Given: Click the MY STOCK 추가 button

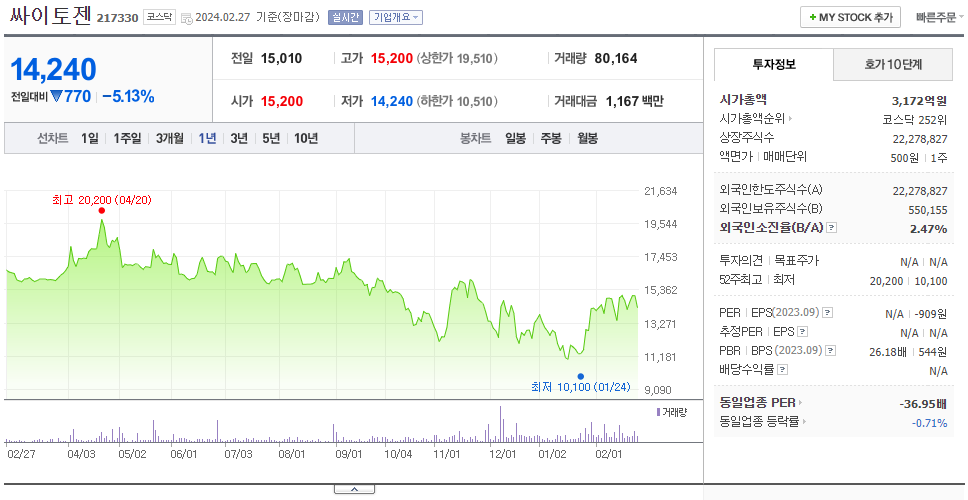Looking at the screenshot, I should 851,17.
